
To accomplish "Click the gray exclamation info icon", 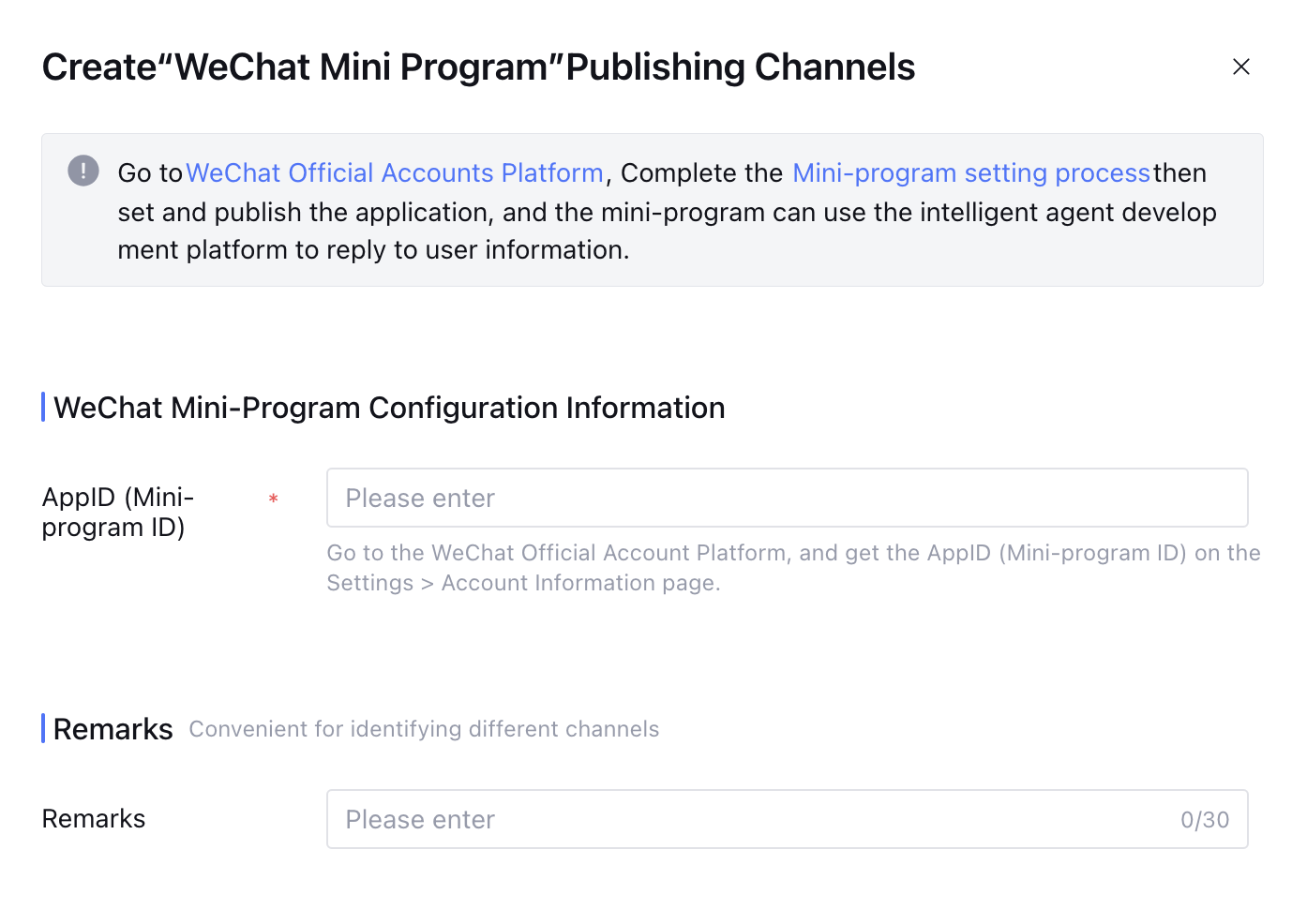I will 83,171.
